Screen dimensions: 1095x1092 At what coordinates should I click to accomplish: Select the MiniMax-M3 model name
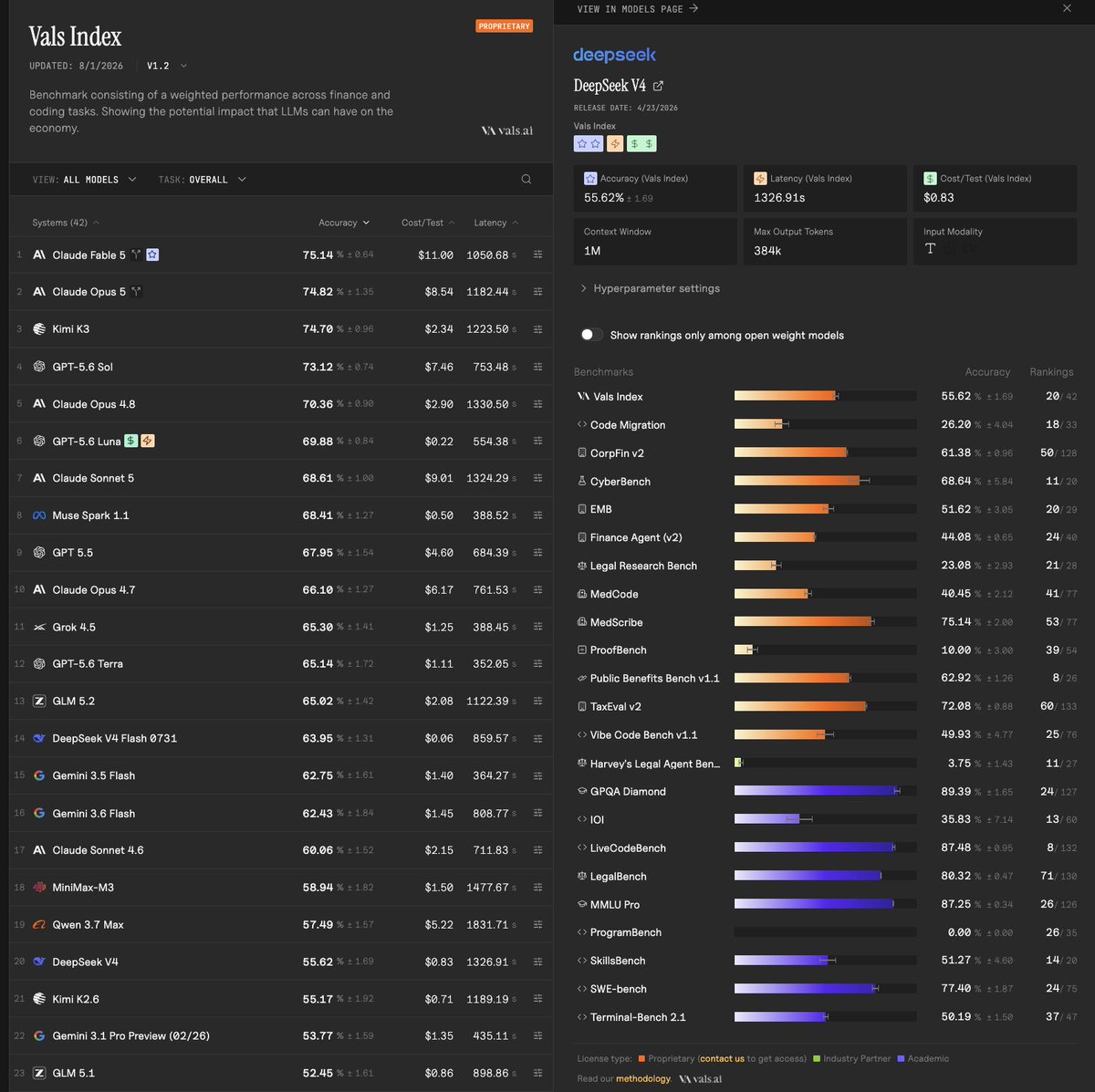(83, 888)
